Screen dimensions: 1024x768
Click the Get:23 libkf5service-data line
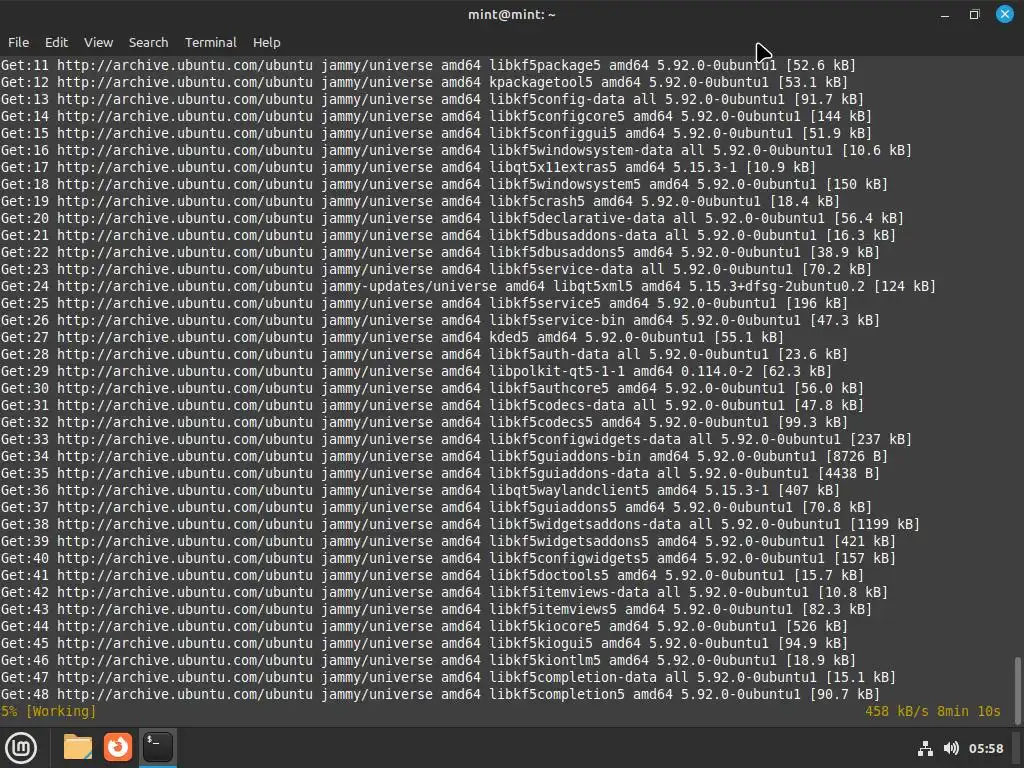click(x=436, y=269)
